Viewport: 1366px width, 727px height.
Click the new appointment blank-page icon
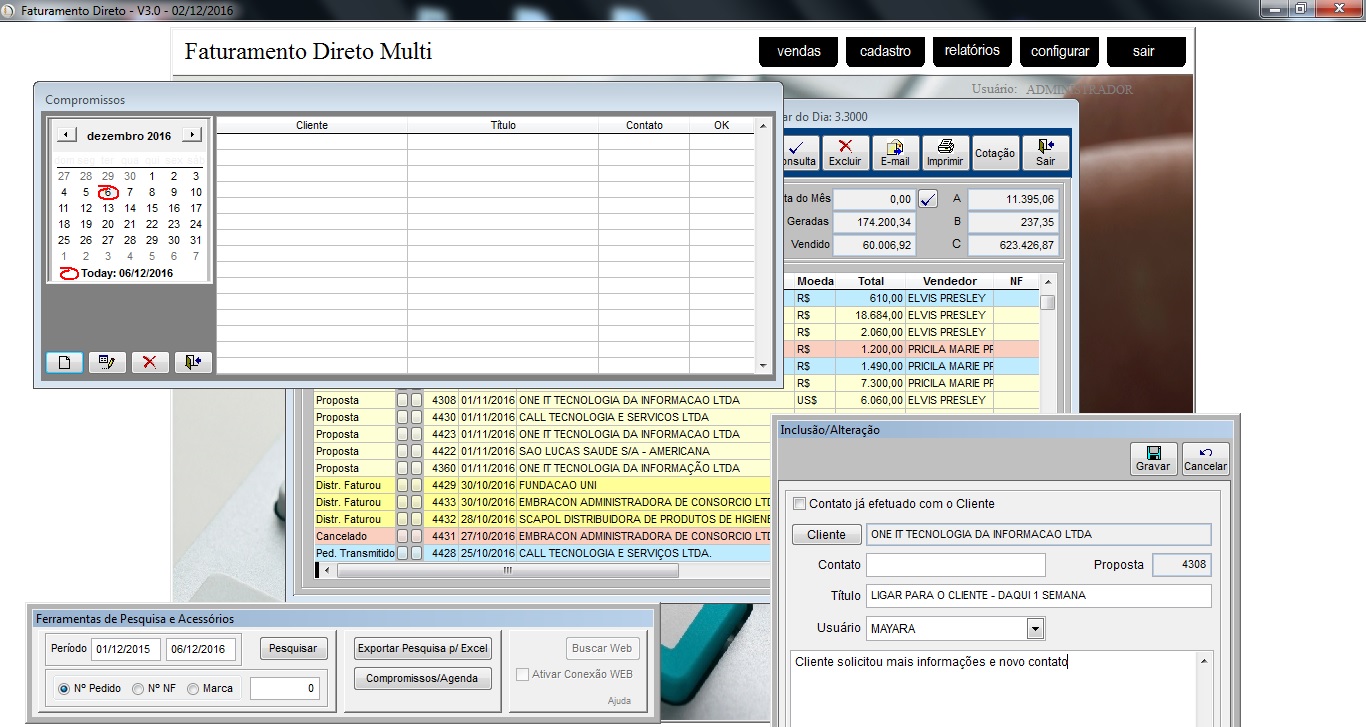(64, 362)
